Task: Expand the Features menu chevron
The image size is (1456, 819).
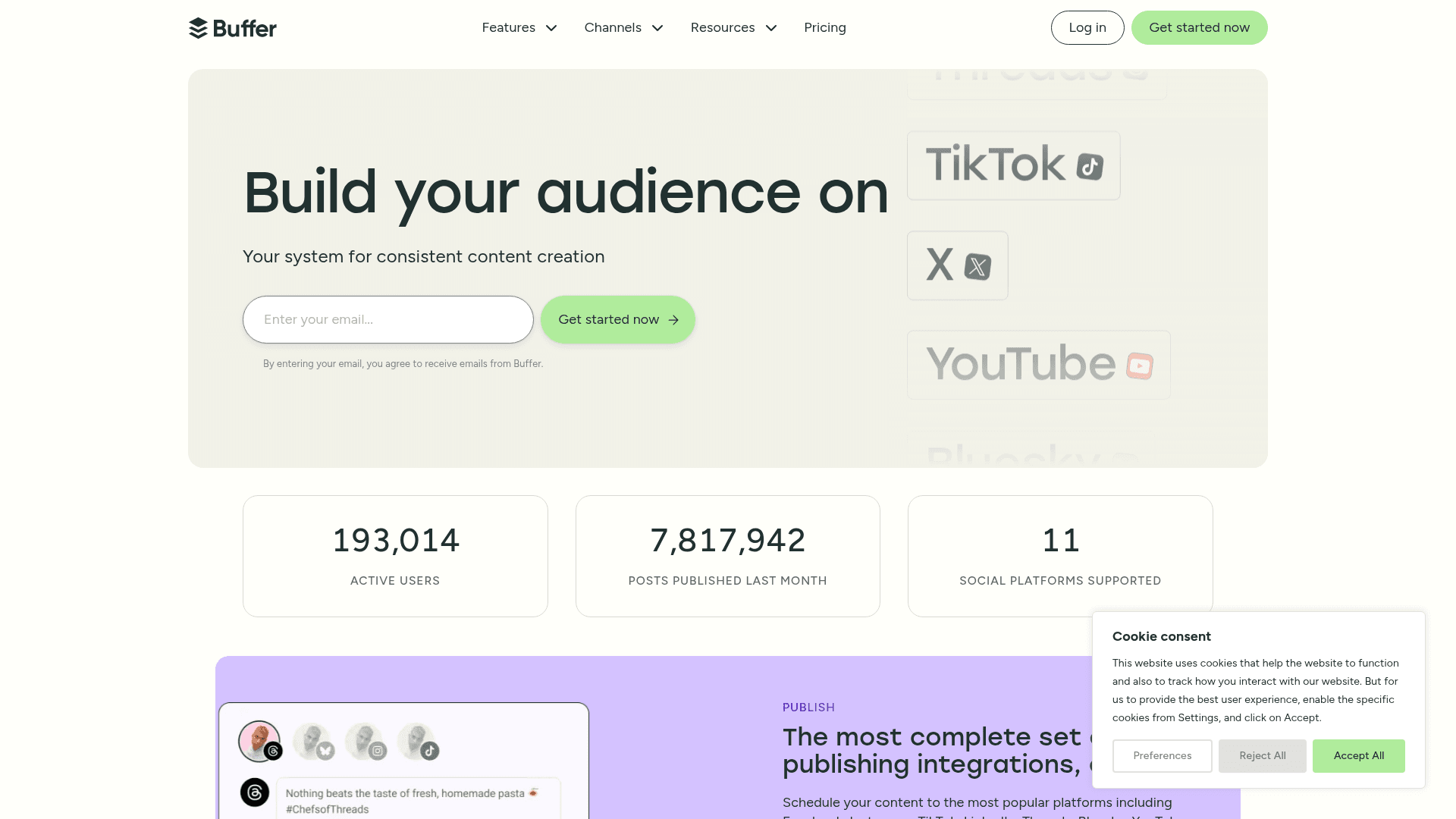Action: click(551, 28)
